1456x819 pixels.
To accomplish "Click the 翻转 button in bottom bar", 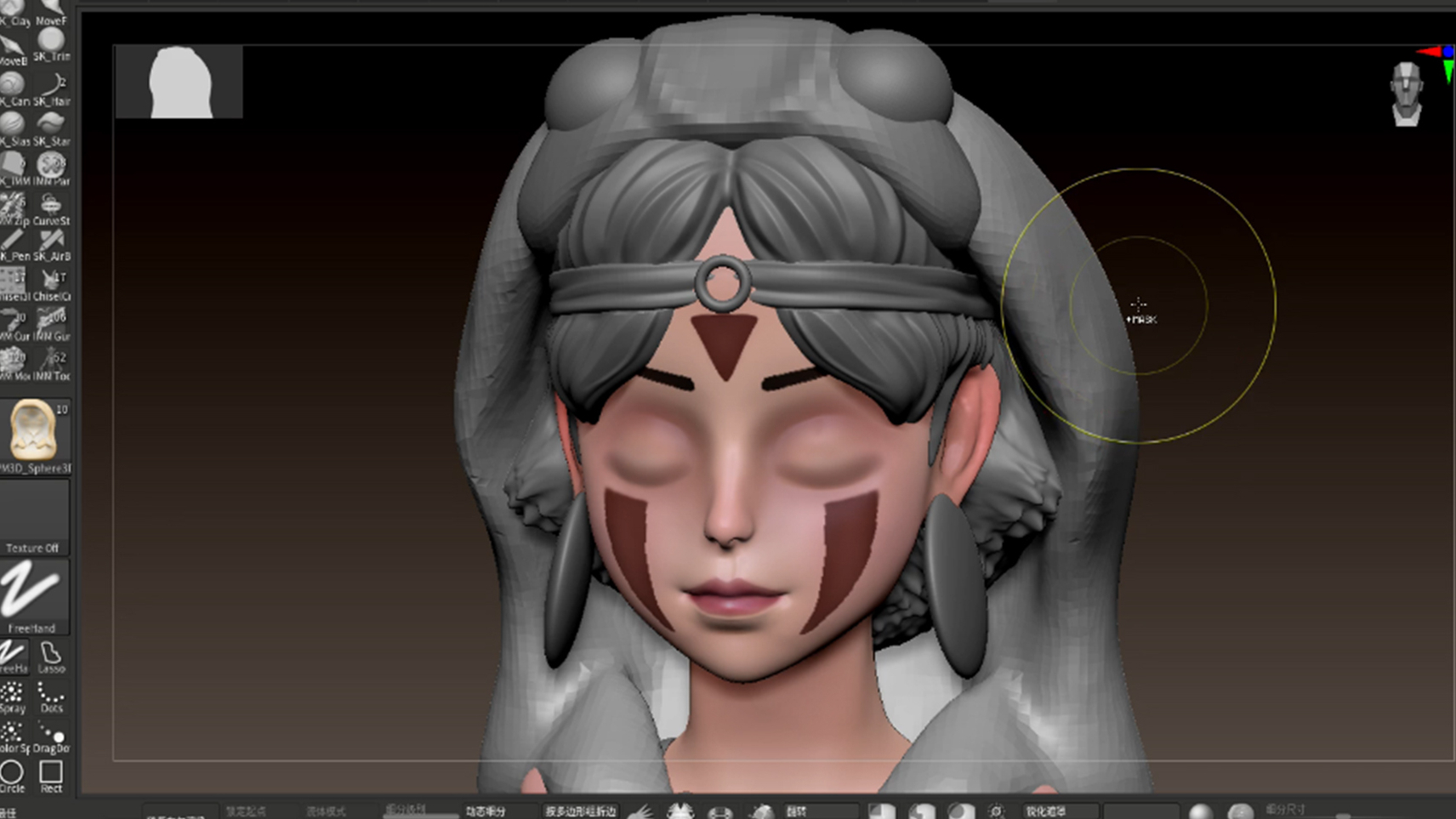I will tap(820, 810).
